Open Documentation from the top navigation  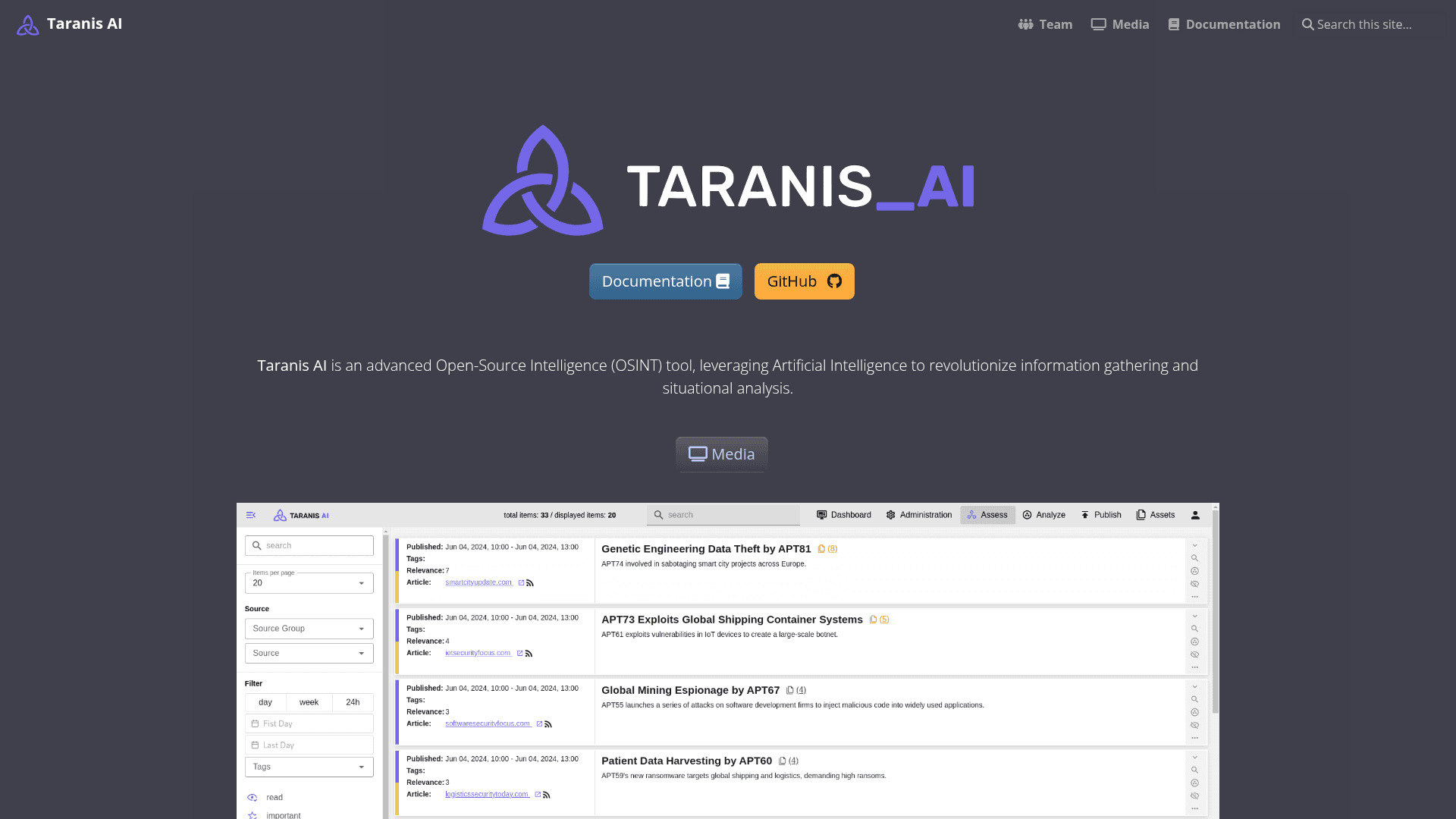(x=1224, y=24)
